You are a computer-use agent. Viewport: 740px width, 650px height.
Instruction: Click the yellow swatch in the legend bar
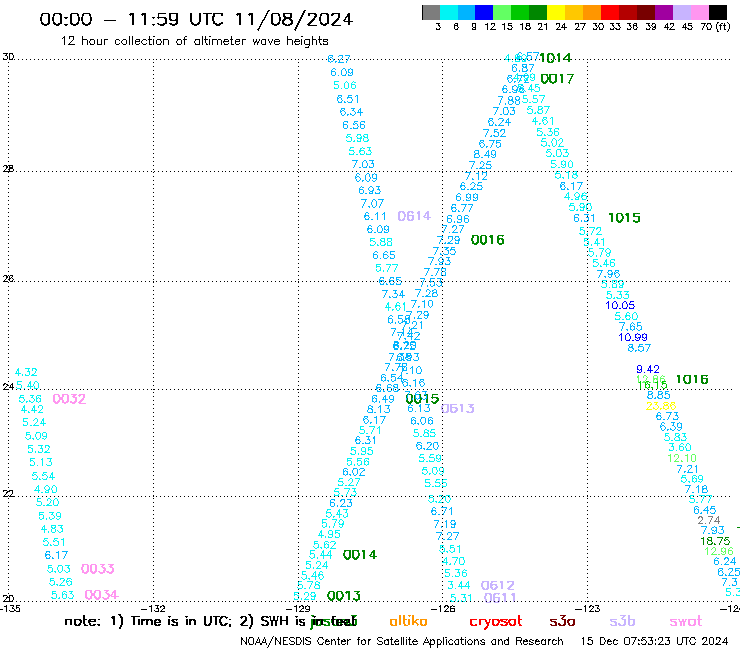[556, 12]
